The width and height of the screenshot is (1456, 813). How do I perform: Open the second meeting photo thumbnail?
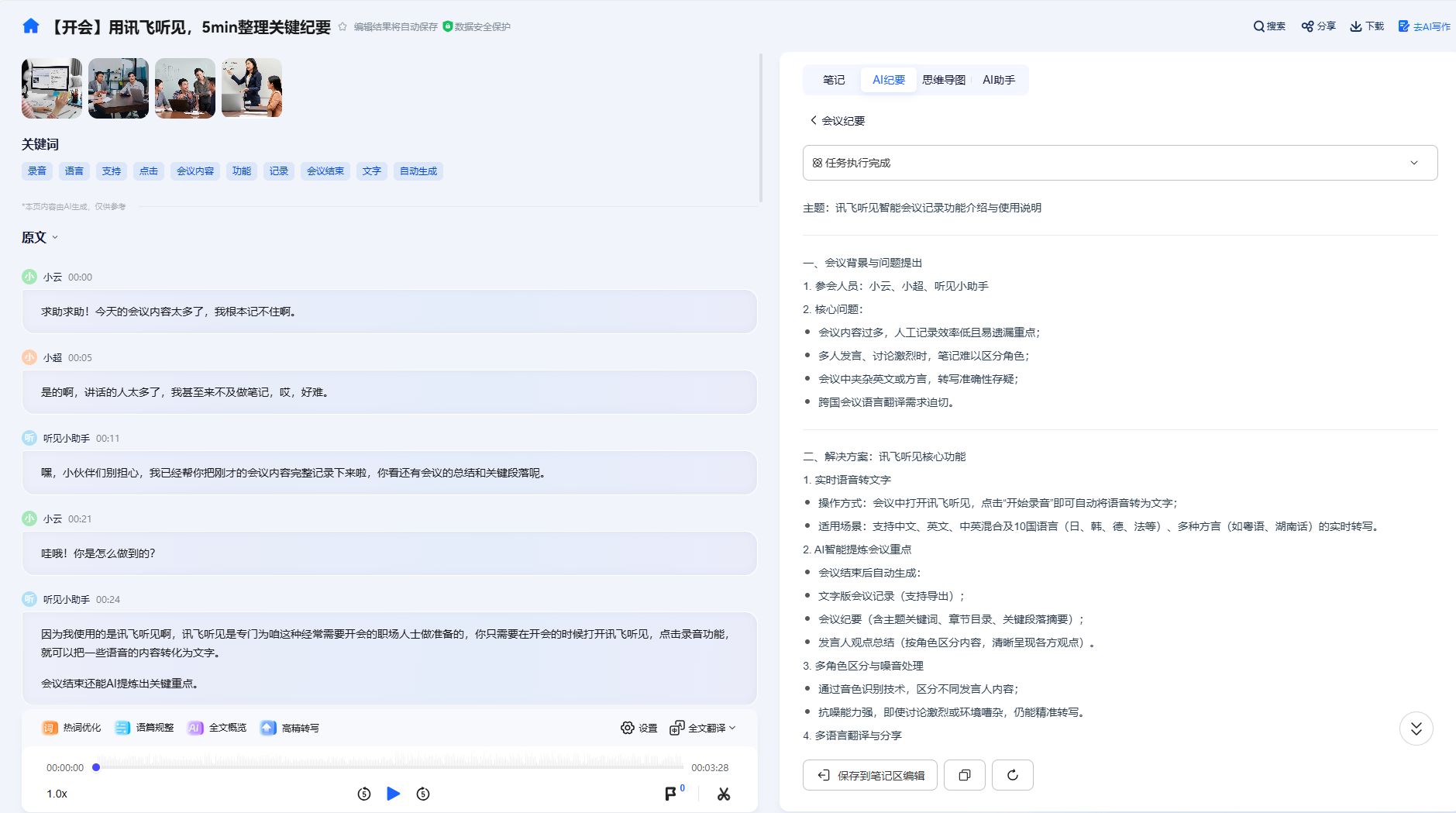point(119,88)
